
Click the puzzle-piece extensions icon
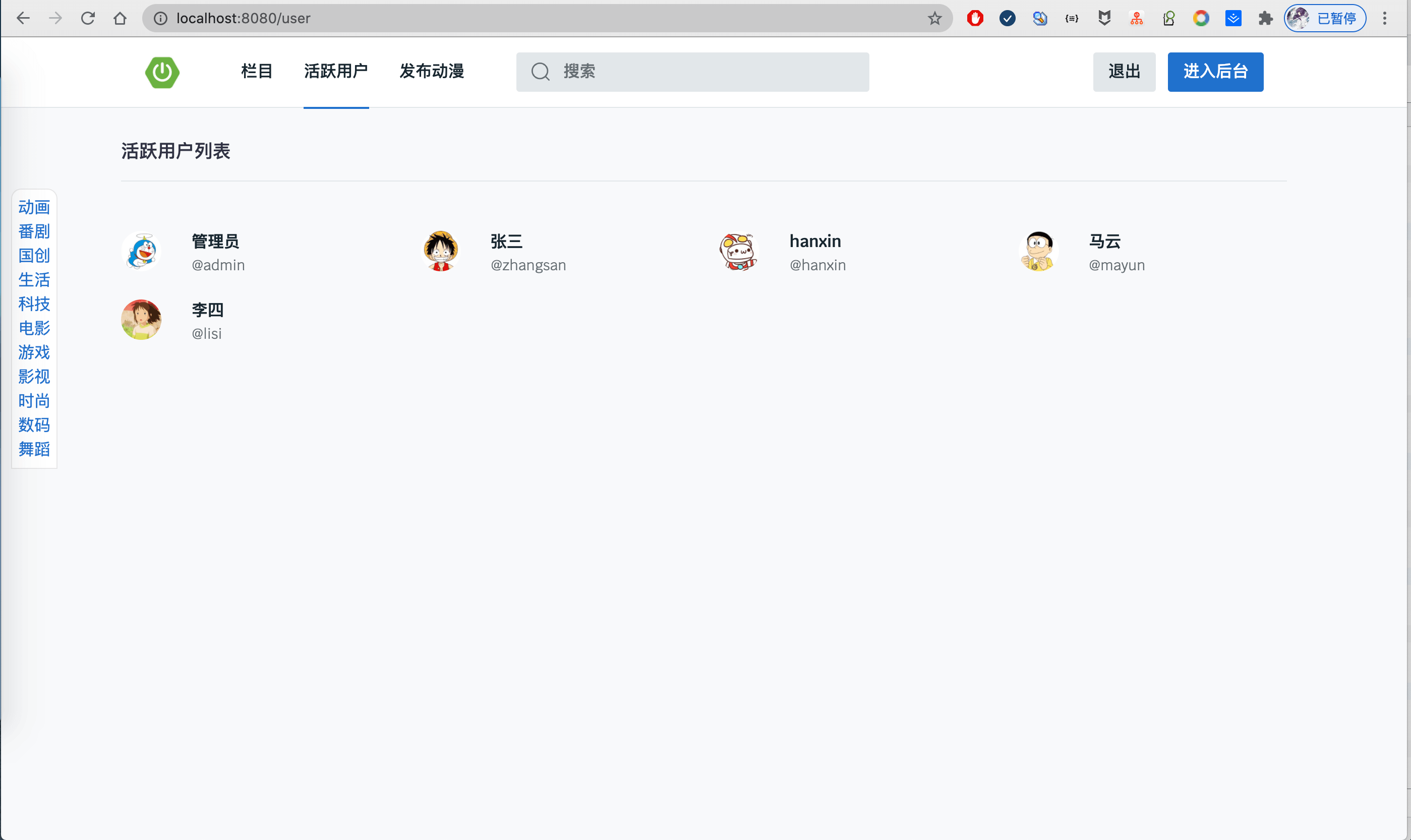pyautogui.click(x=1266, y=18)
